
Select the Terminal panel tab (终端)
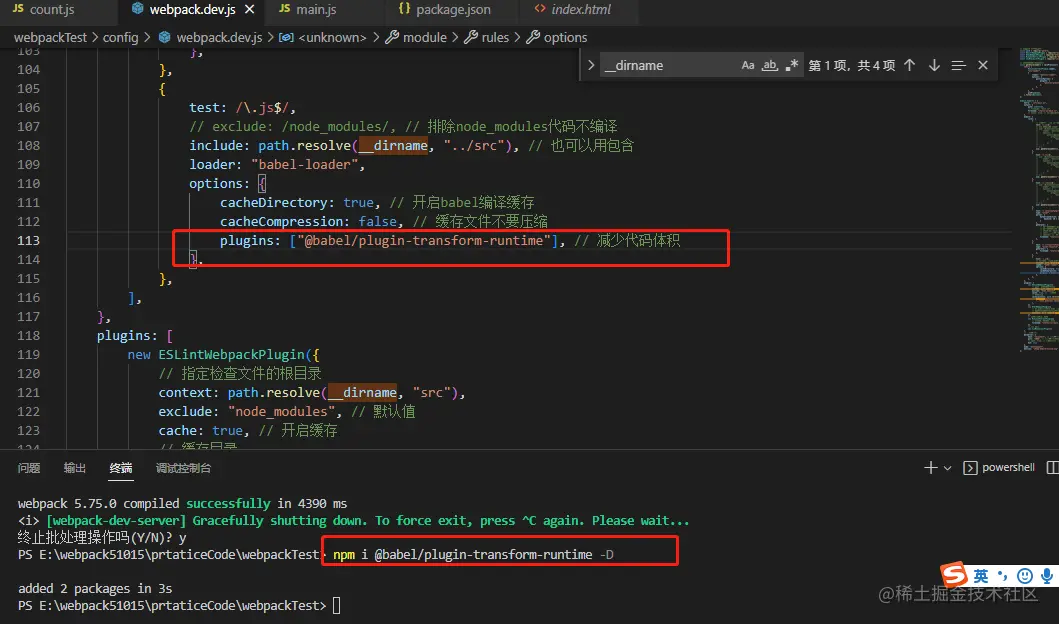coord(121,468)
